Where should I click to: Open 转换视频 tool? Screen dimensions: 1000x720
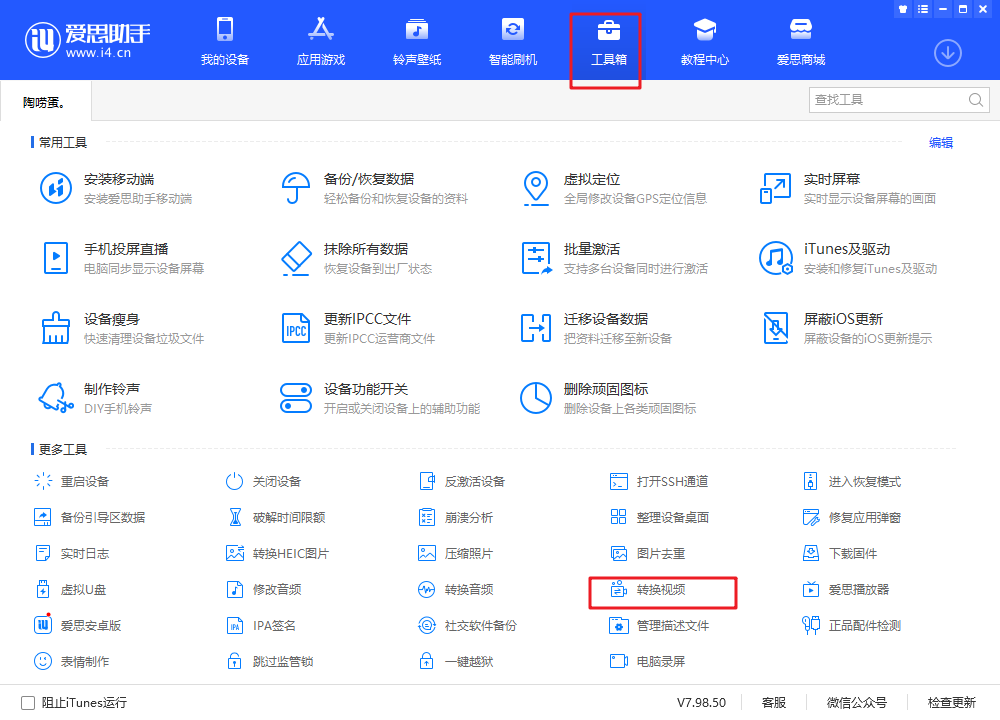pos(647,589)
